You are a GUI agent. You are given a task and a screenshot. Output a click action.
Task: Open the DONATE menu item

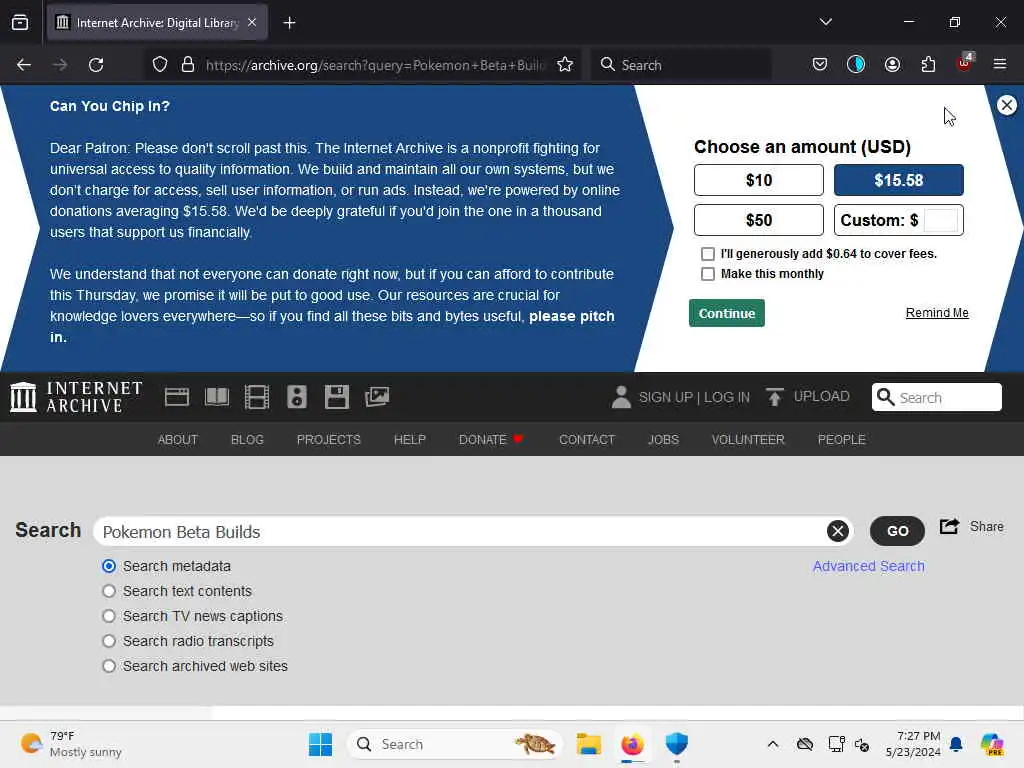[491, 440]
